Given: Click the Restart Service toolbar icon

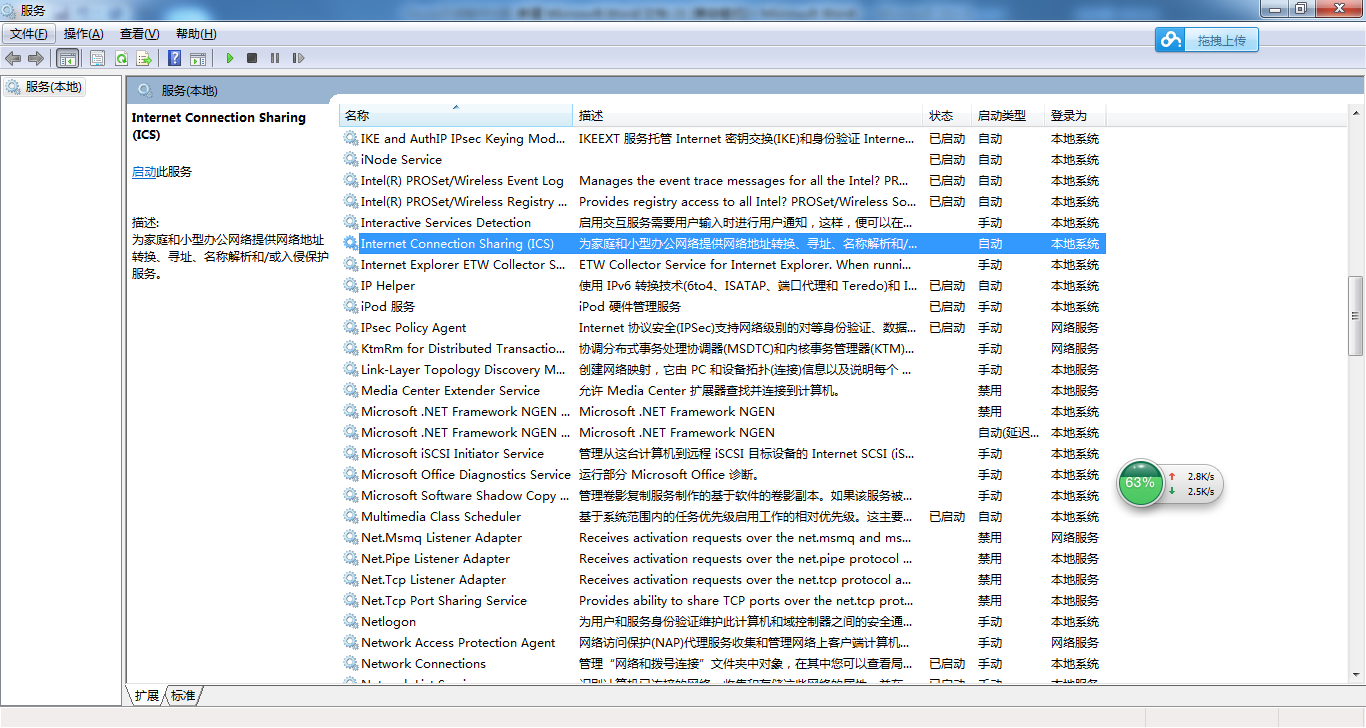Looking at the screenshot, I should coord(298,59).
